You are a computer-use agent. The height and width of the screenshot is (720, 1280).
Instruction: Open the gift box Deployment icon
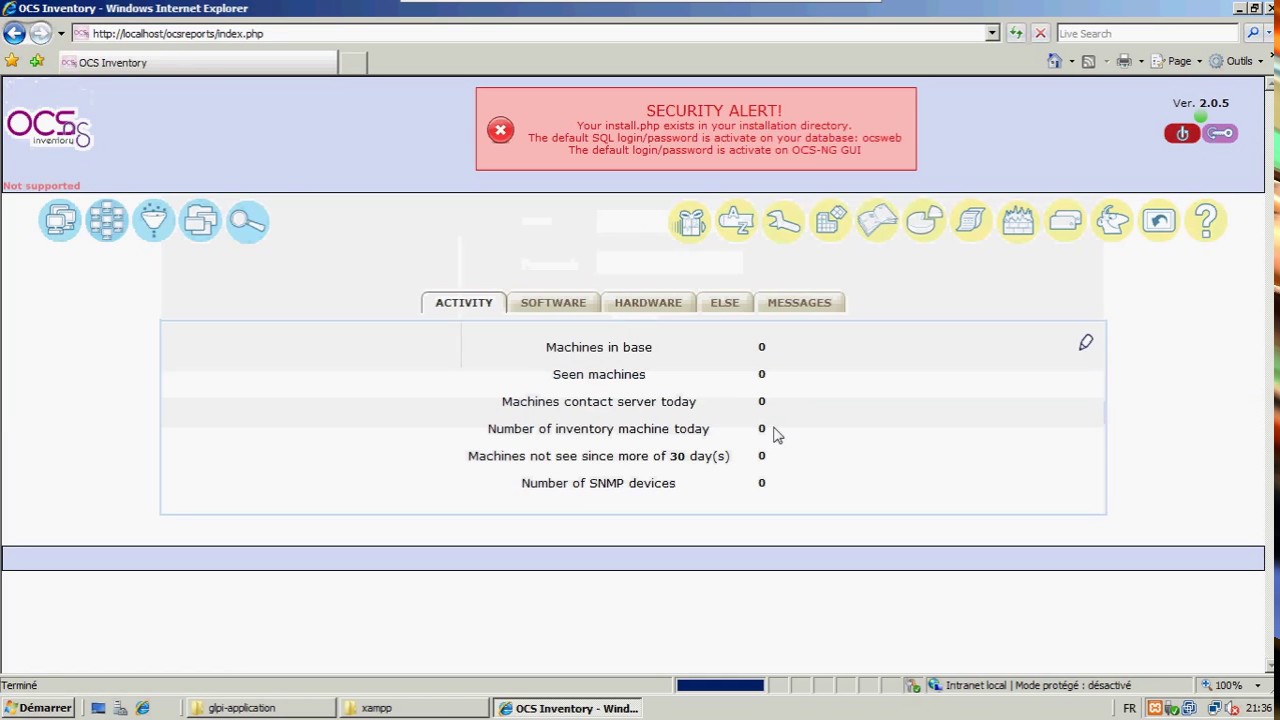(689, 221)
